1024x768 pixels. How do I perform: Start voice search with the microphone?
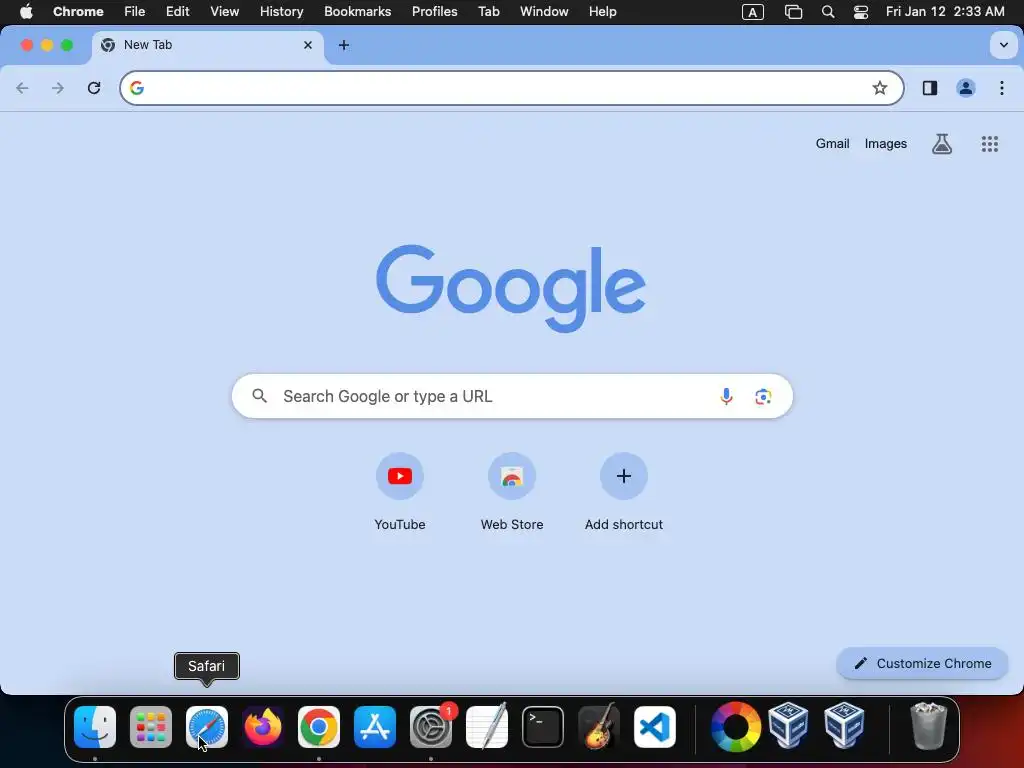726,396
